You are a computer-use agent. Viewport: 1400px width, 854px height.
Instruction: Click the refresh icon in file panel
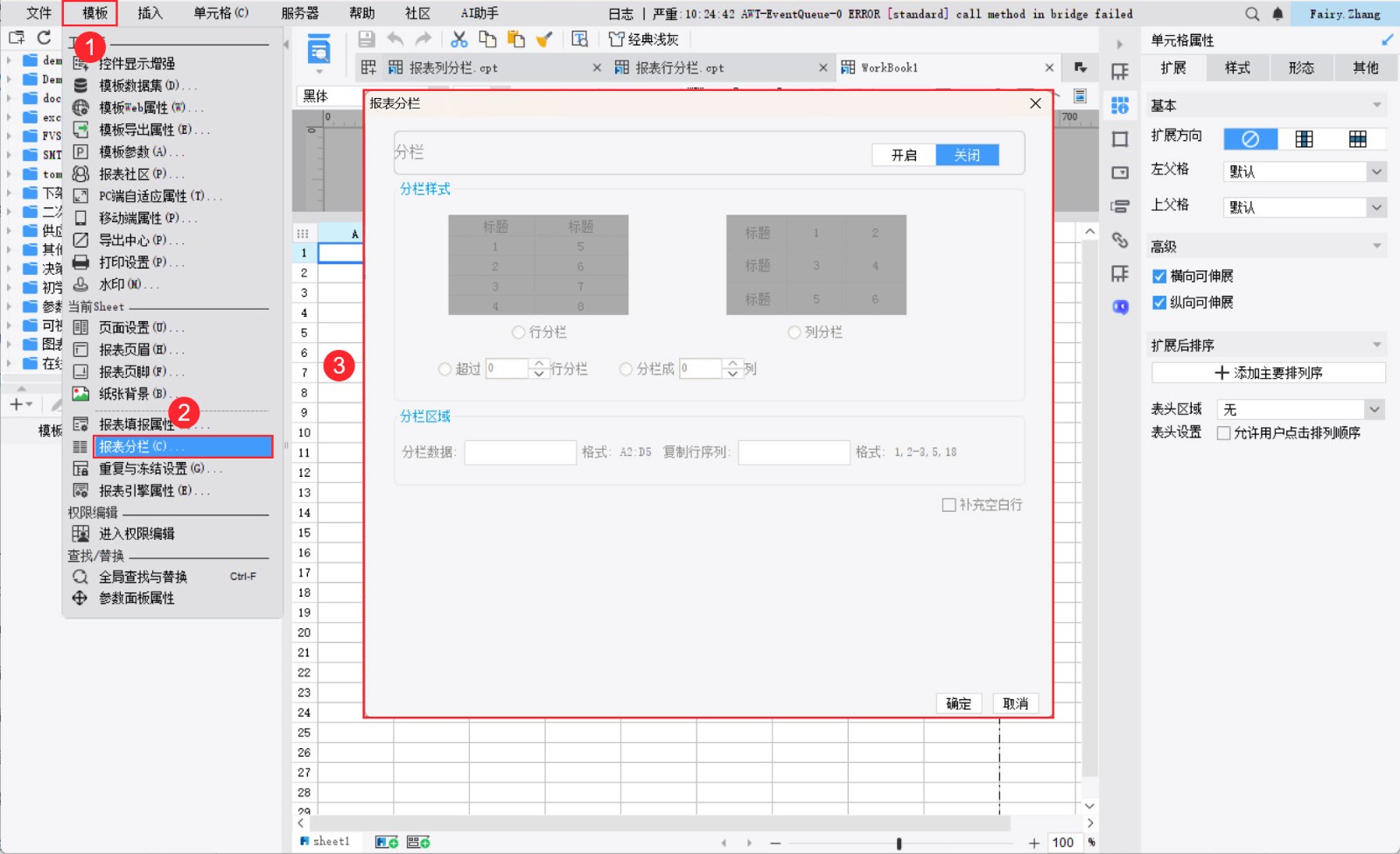coord(44,38)
